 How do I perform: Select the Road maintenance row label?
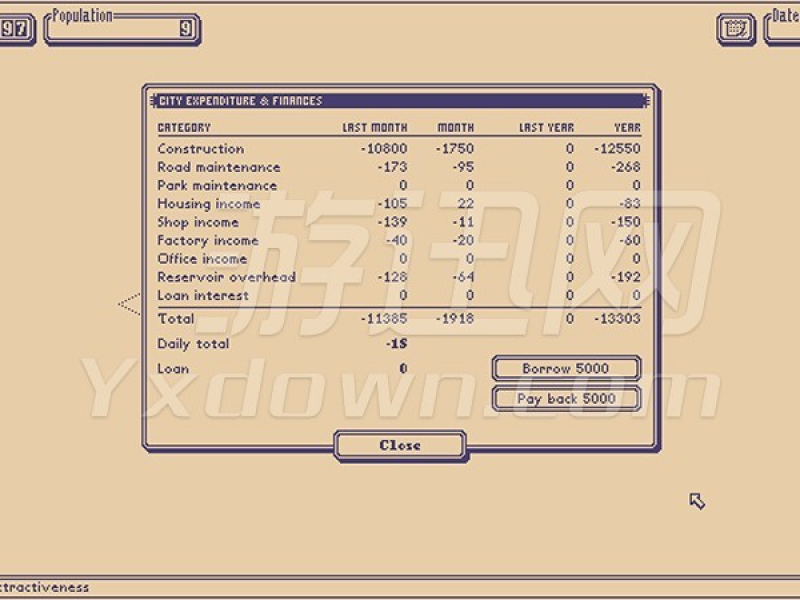218,167
